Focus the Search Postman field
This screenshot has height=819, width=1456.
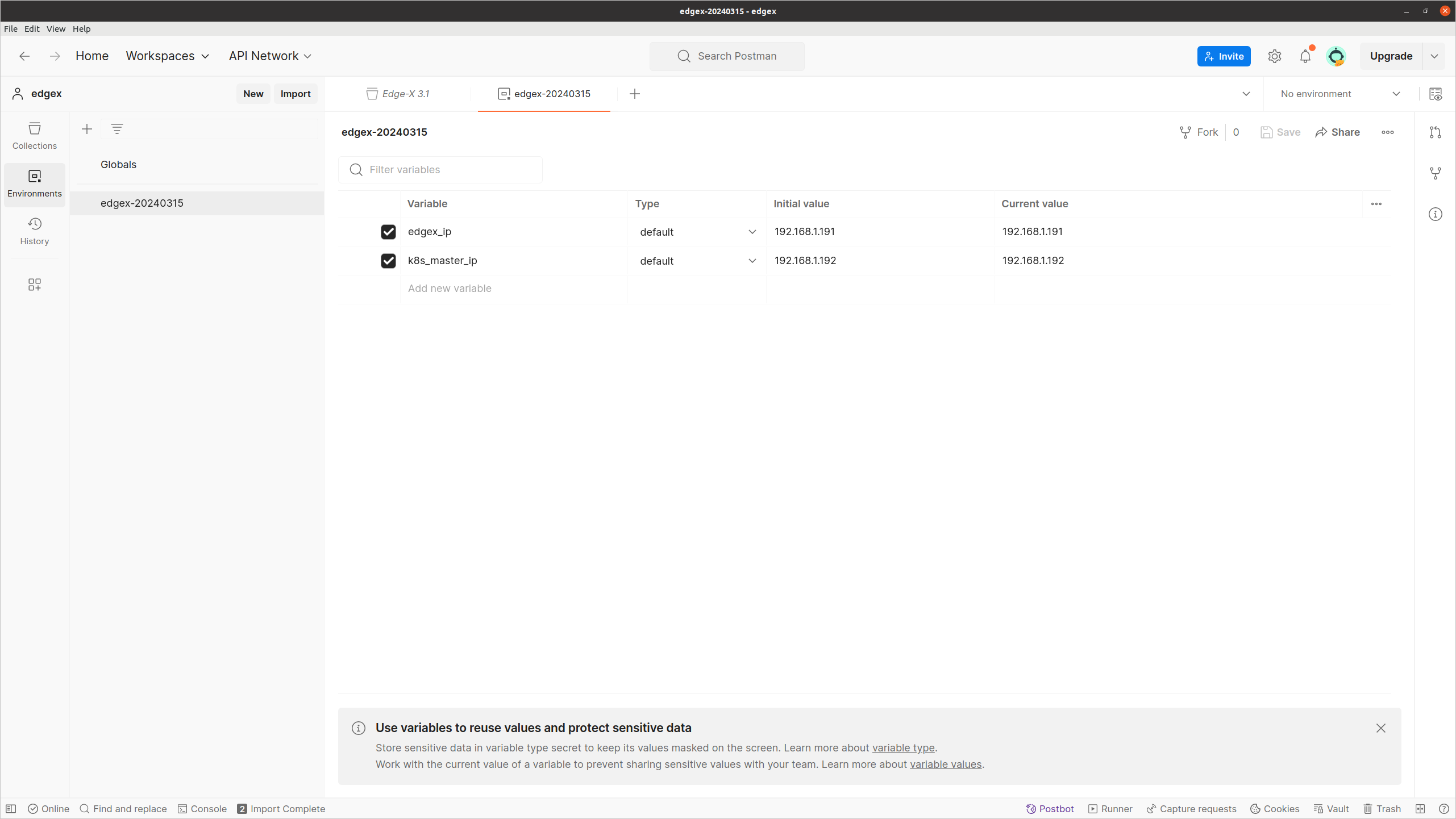(727, 56)
